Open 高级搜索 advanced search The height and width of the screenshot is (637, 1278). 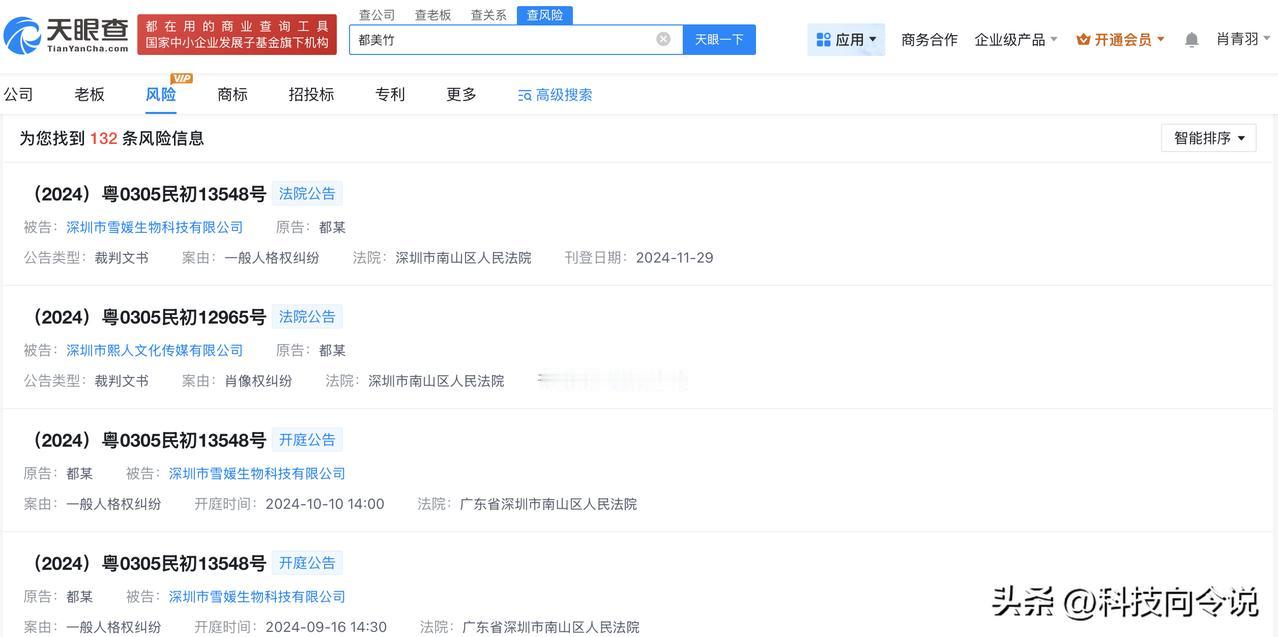(555, 94)
